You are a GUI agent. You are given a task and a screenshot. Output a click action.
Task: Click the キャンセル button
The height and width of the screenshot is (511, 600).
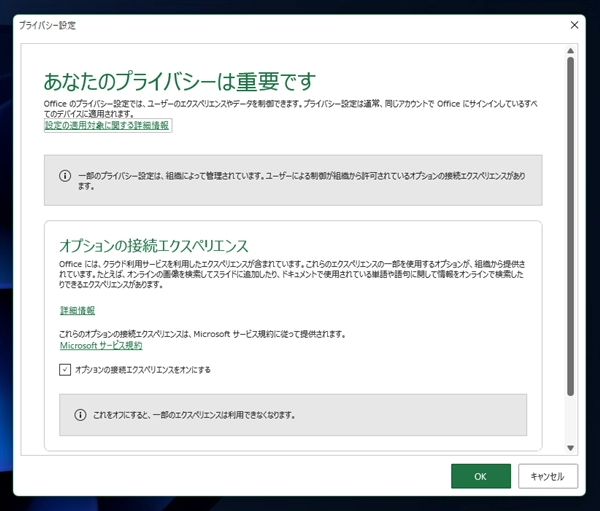[x=548, y=476]
